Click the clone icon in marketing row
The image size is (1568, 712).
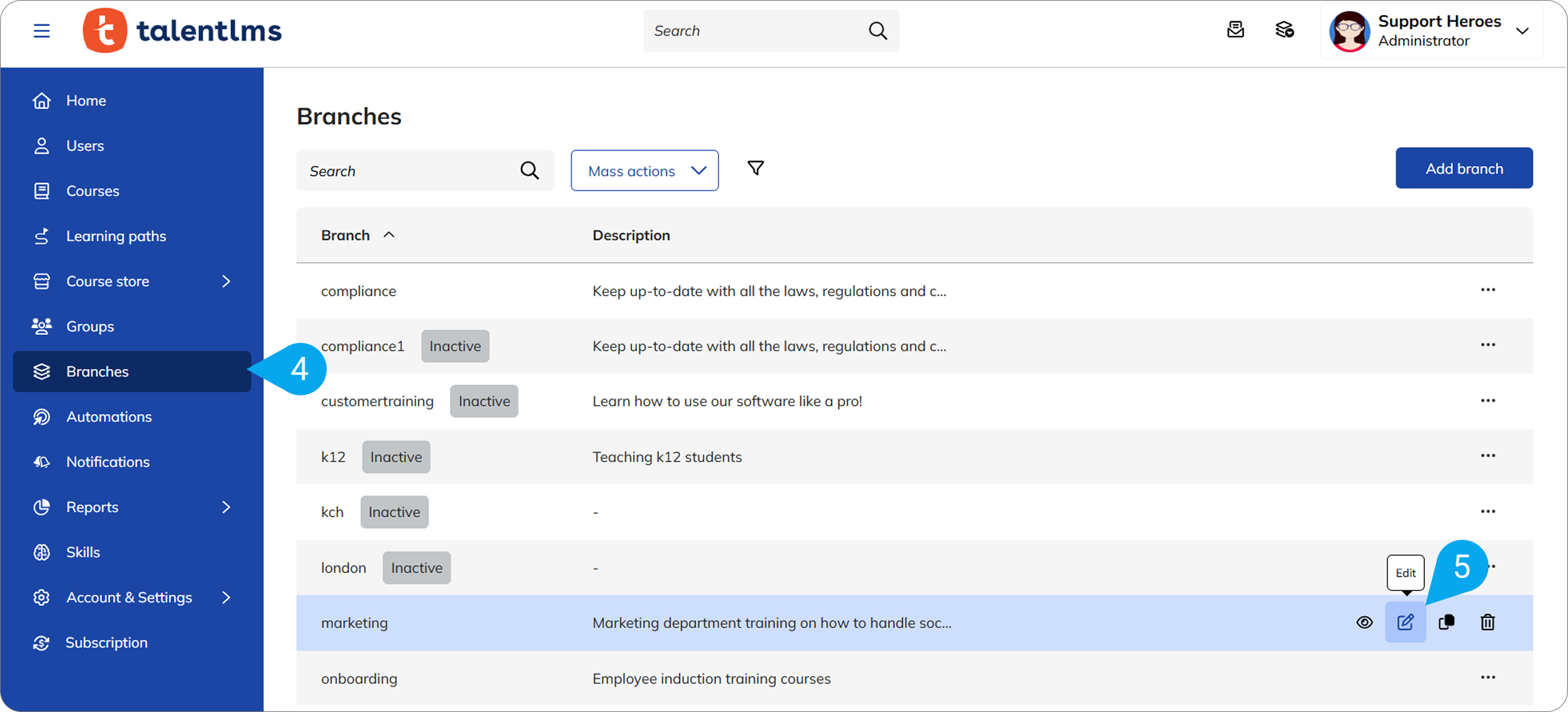click(x=1446, y=622)
